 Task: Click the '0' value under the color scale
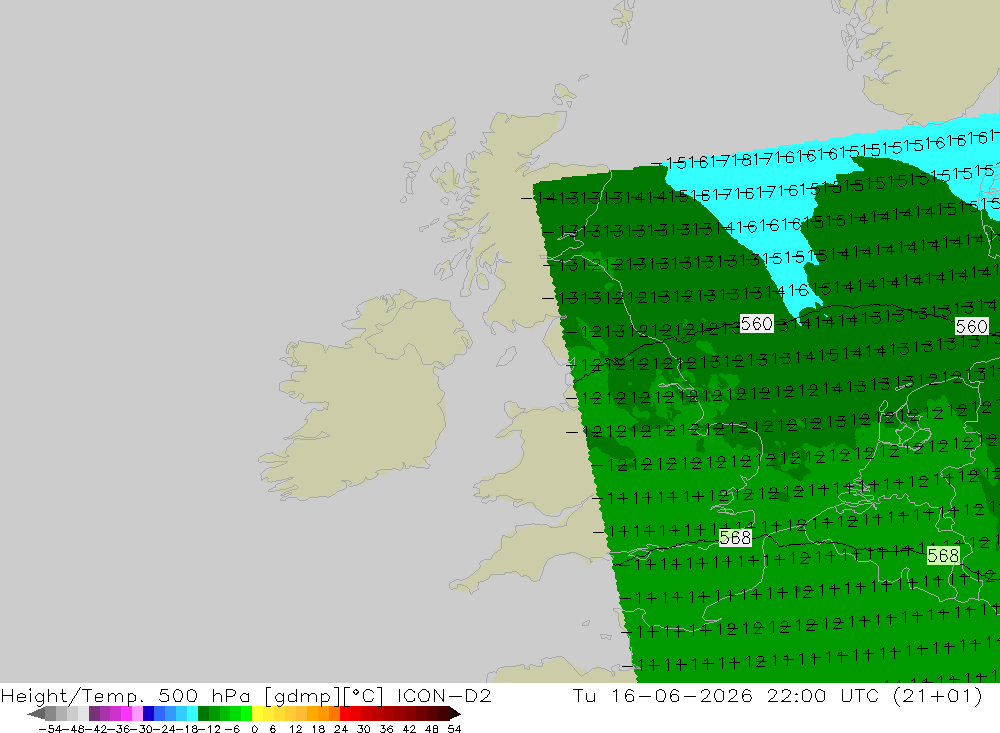[x=254, y=729]
